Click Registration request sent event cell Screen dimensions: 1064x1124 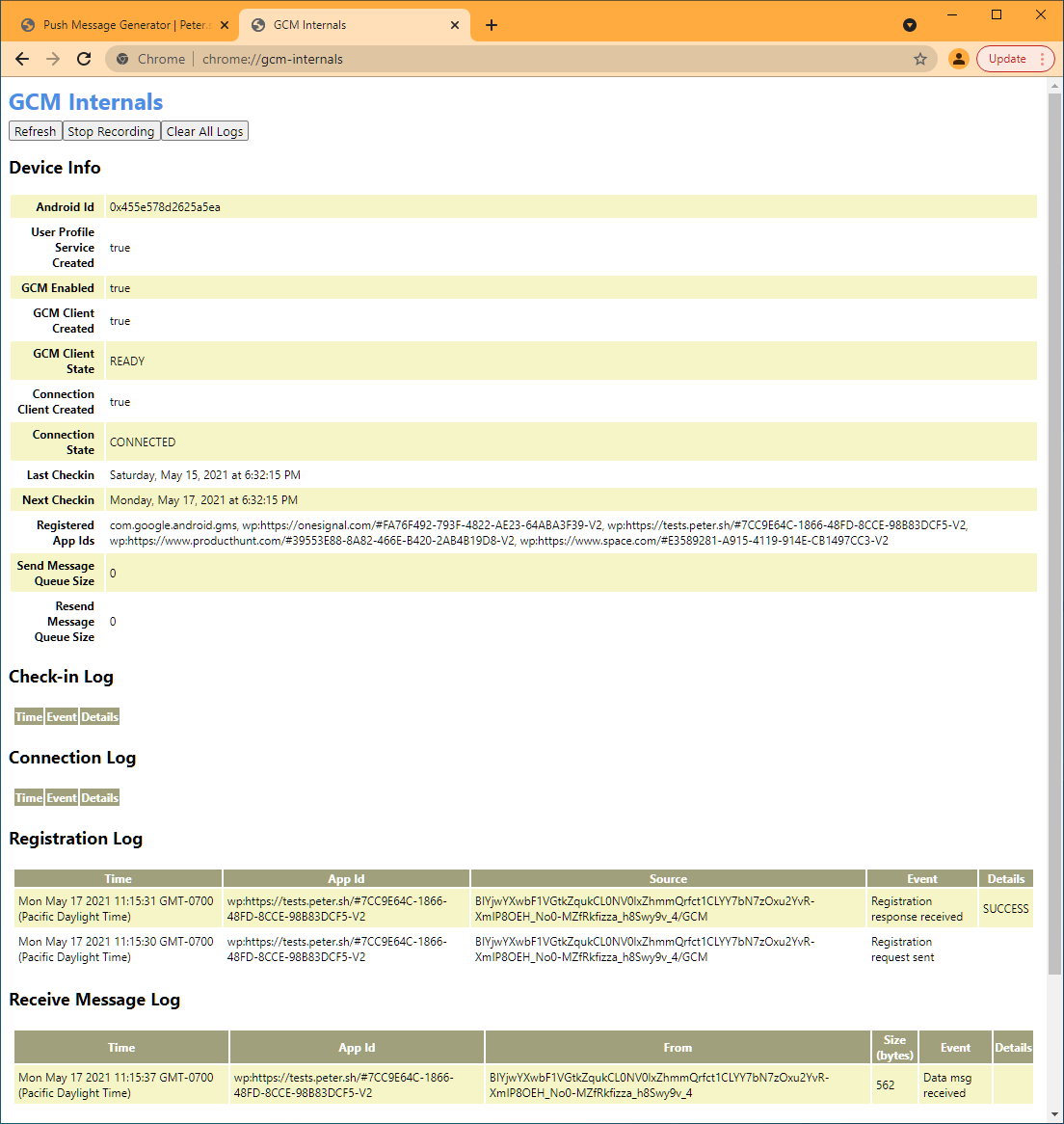coord(921,950)
